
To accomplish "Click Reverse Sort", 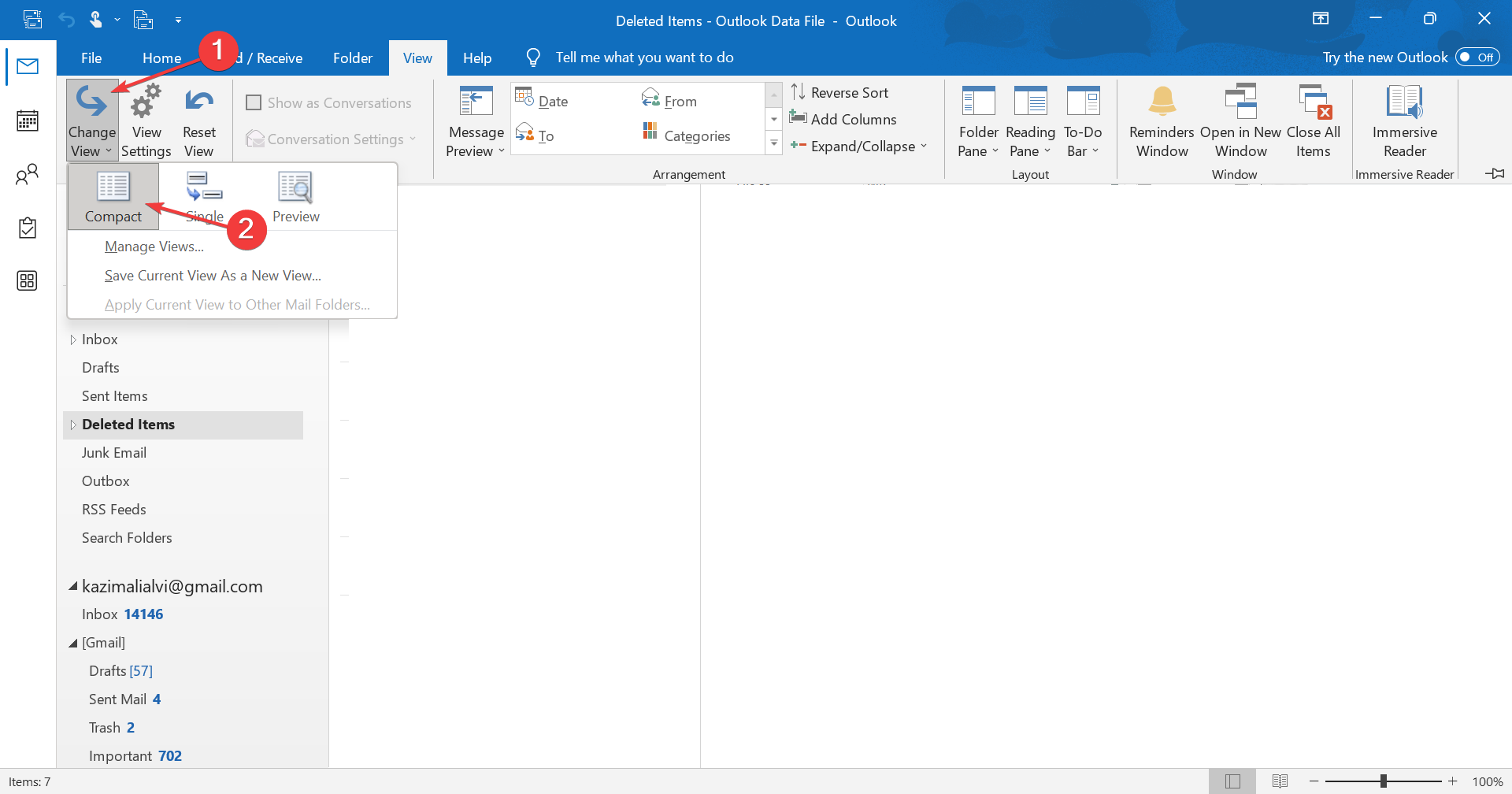I will tap(839, 92).
